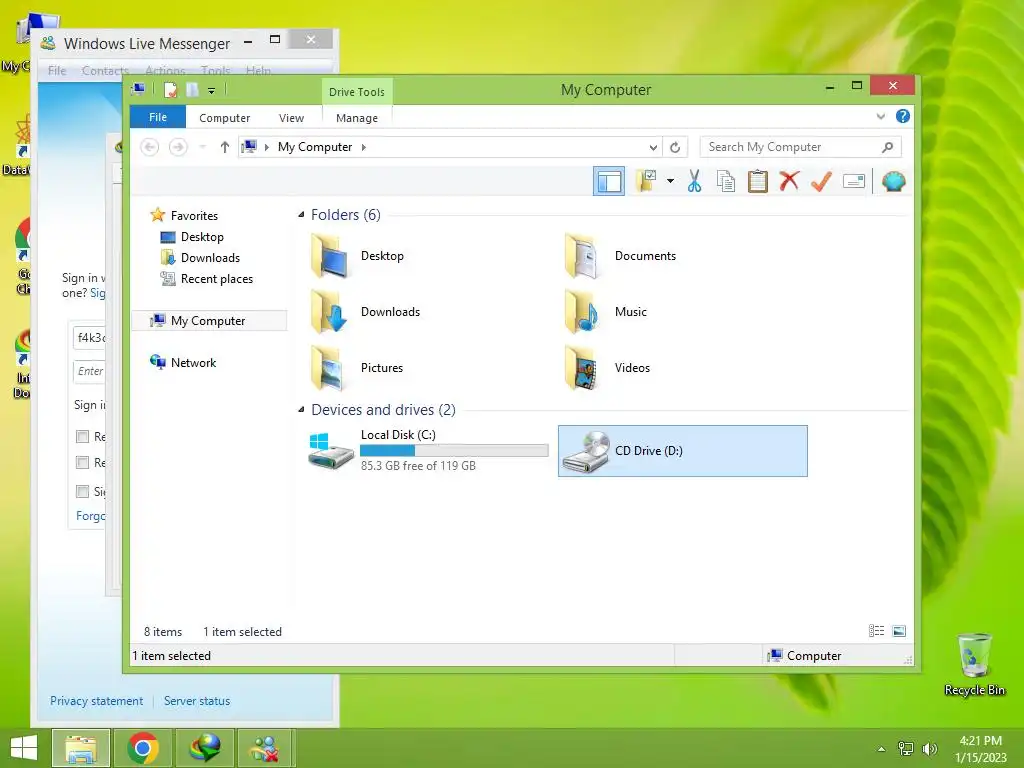Click Privacy statement link in Messenger
1024x768 pixels.
(x=96, y=701)
